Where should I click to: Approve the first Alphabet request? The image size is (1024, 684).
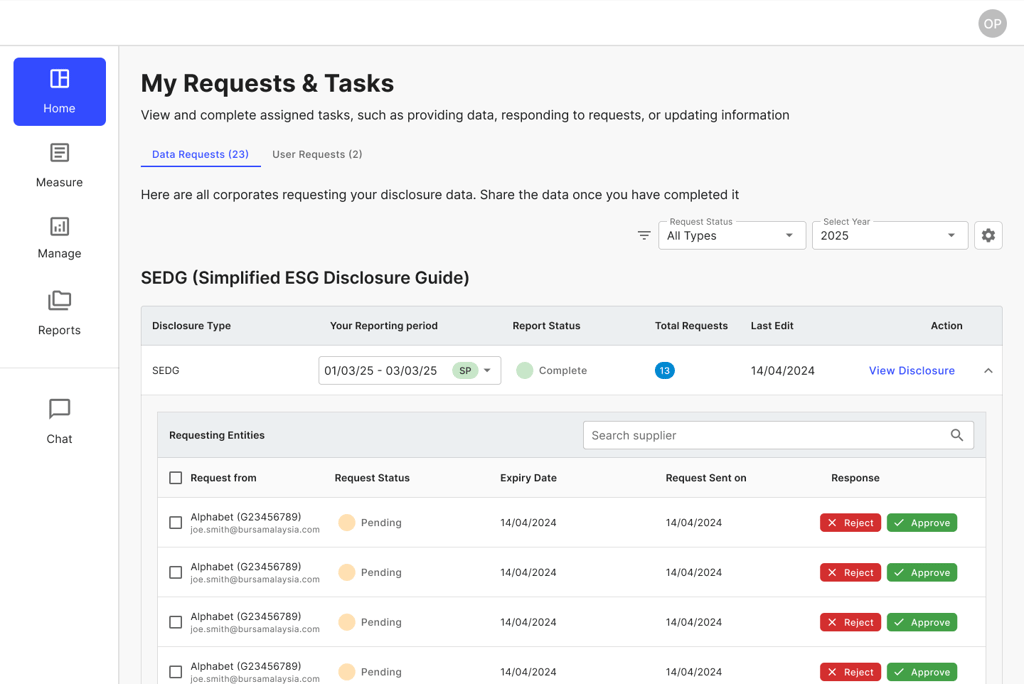[x=921, y=523]
